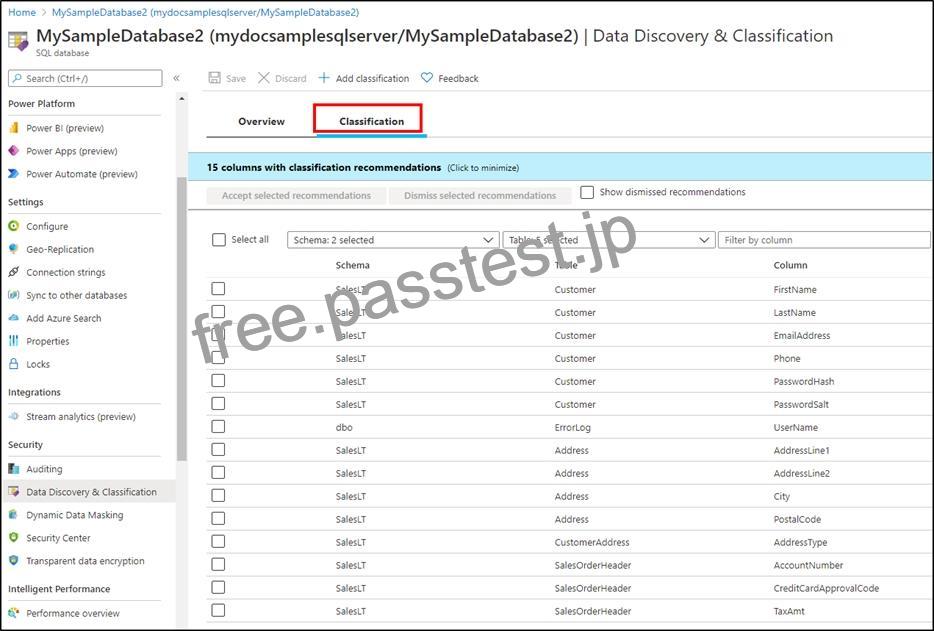Click the Power Automate (preview) icon
The image size is (934, 631).
pyautogui.click(x=14, y=173)
